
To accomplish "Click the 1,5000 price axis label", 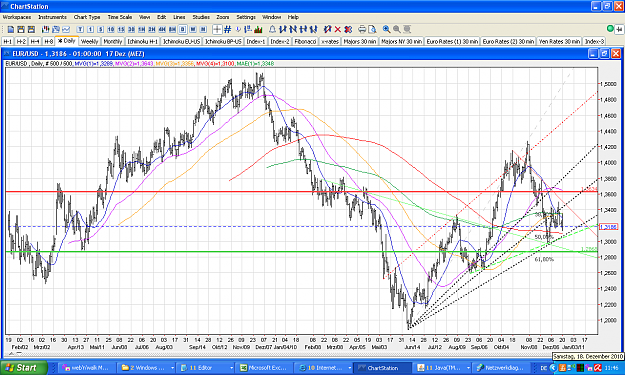I will (x=608, y=84).
